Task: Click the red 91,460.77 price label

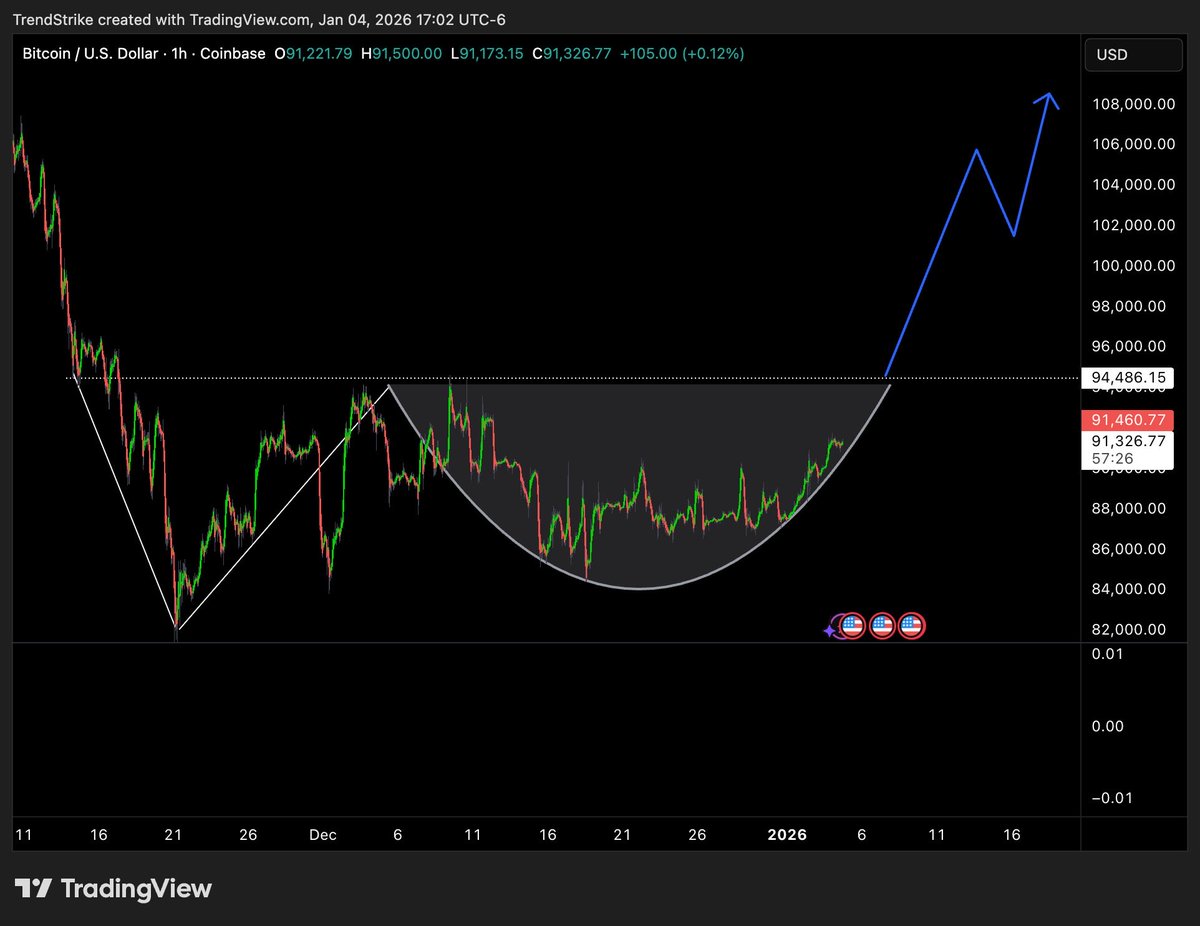Action: [x=1126, y=420]
